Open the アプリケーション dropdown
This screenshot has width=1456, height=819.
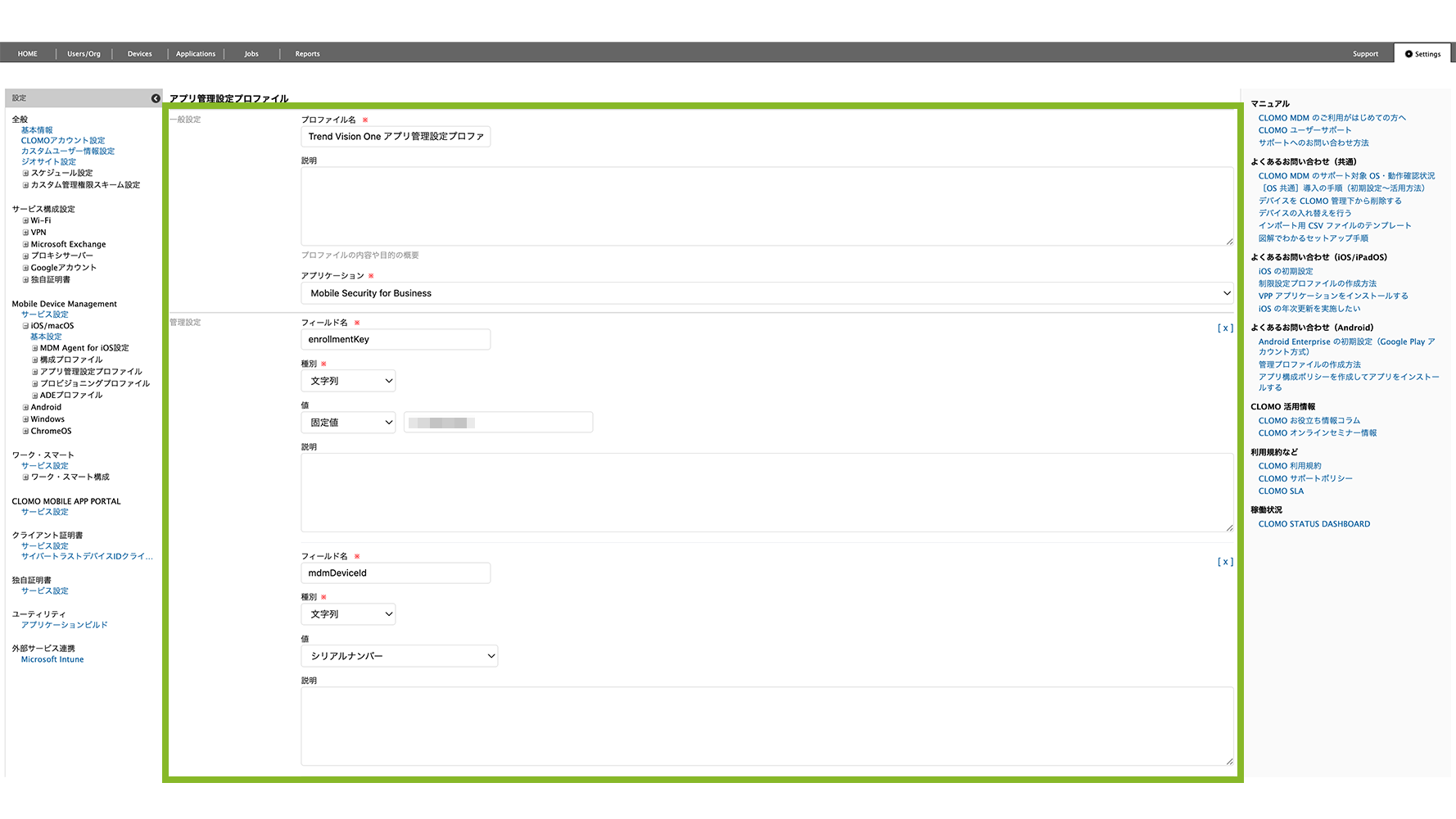[766, 293]
